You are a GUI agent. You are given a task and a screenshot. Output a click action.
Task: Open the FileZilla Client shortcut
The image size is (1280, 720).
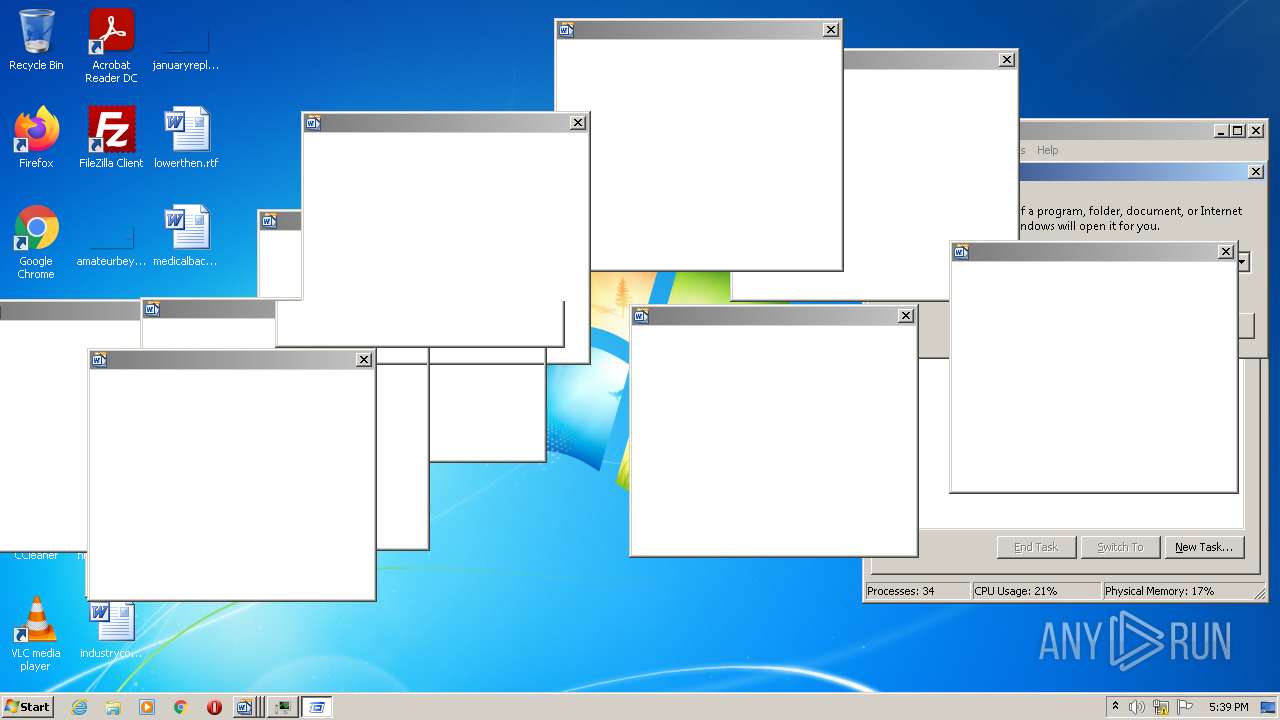(x=111, y=138)
